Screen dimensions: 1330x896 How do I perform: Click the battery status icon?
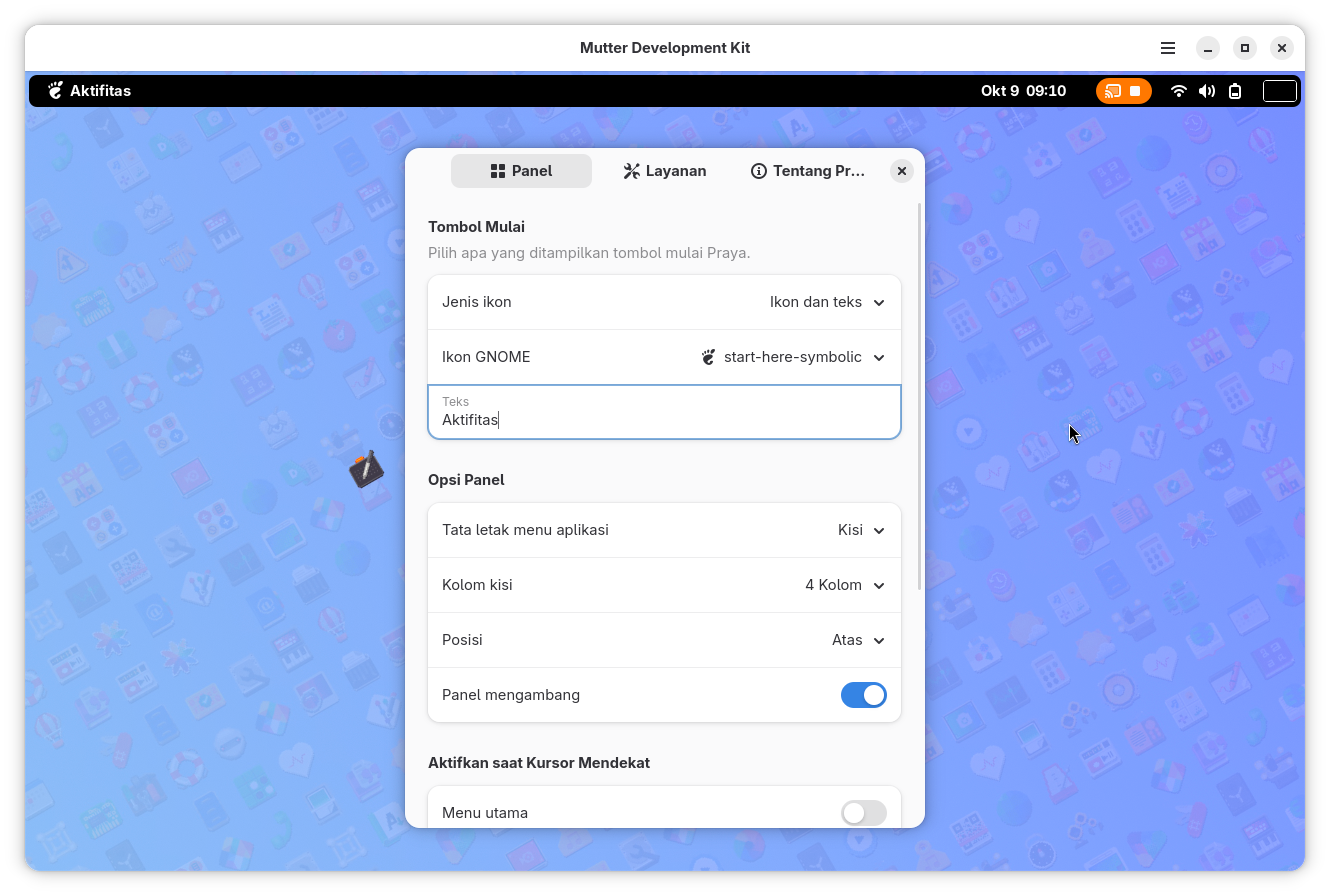click(1235, 91)
